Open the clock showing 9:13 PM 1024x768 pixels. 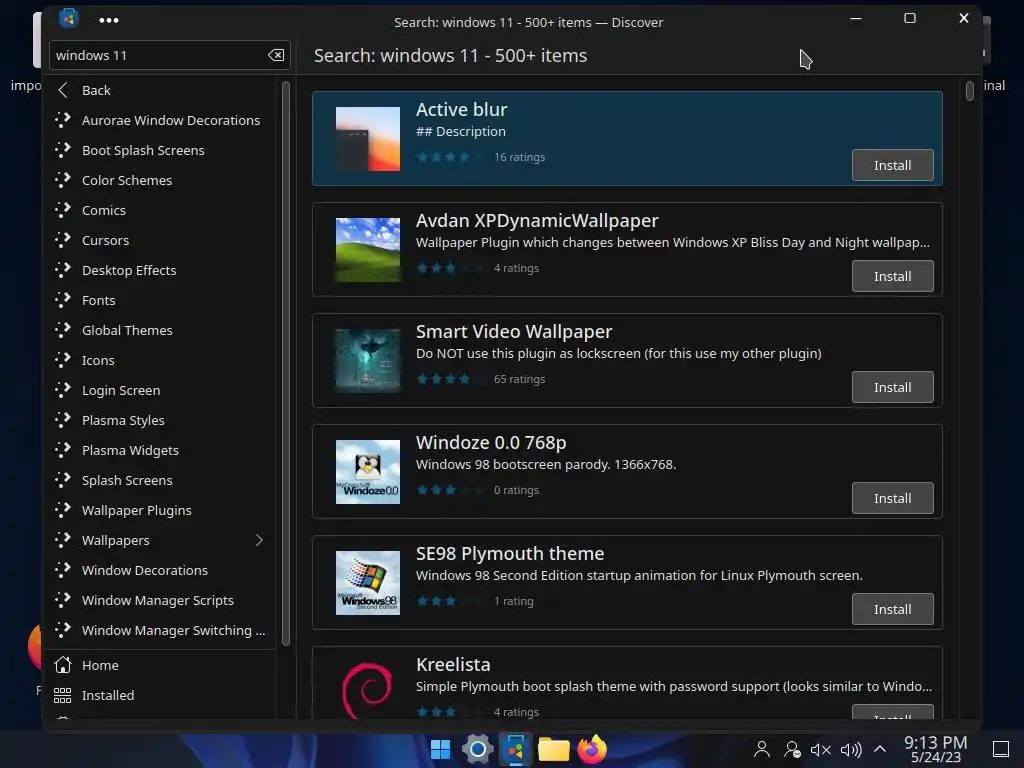click(935, 749)
